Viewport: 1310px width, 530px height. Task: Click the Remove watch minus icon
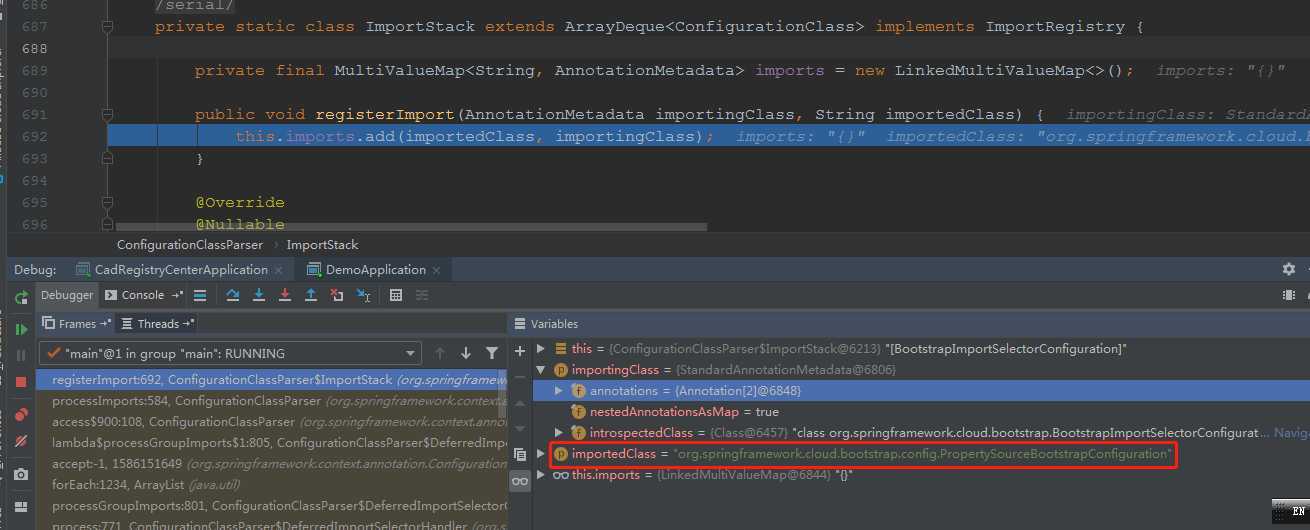point(519,376)
